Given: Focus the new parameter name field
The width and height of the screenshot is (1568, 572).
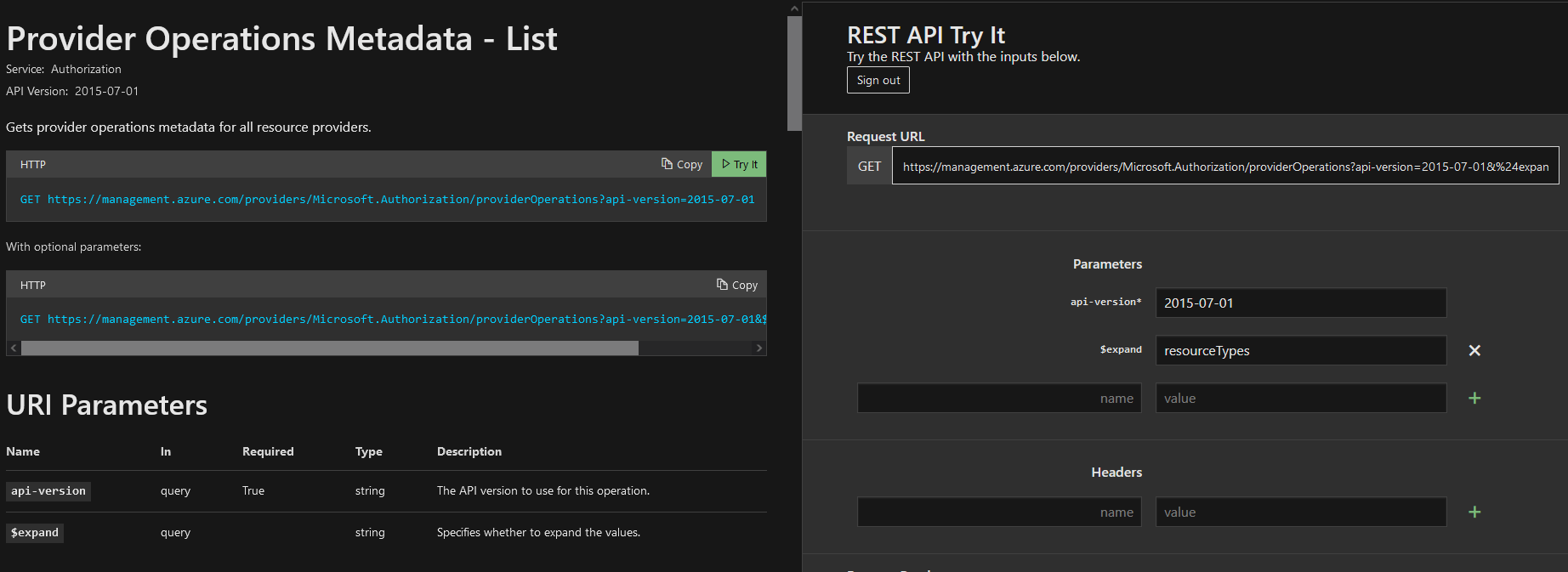Looking at the screenshot, I should click(999, 398).
